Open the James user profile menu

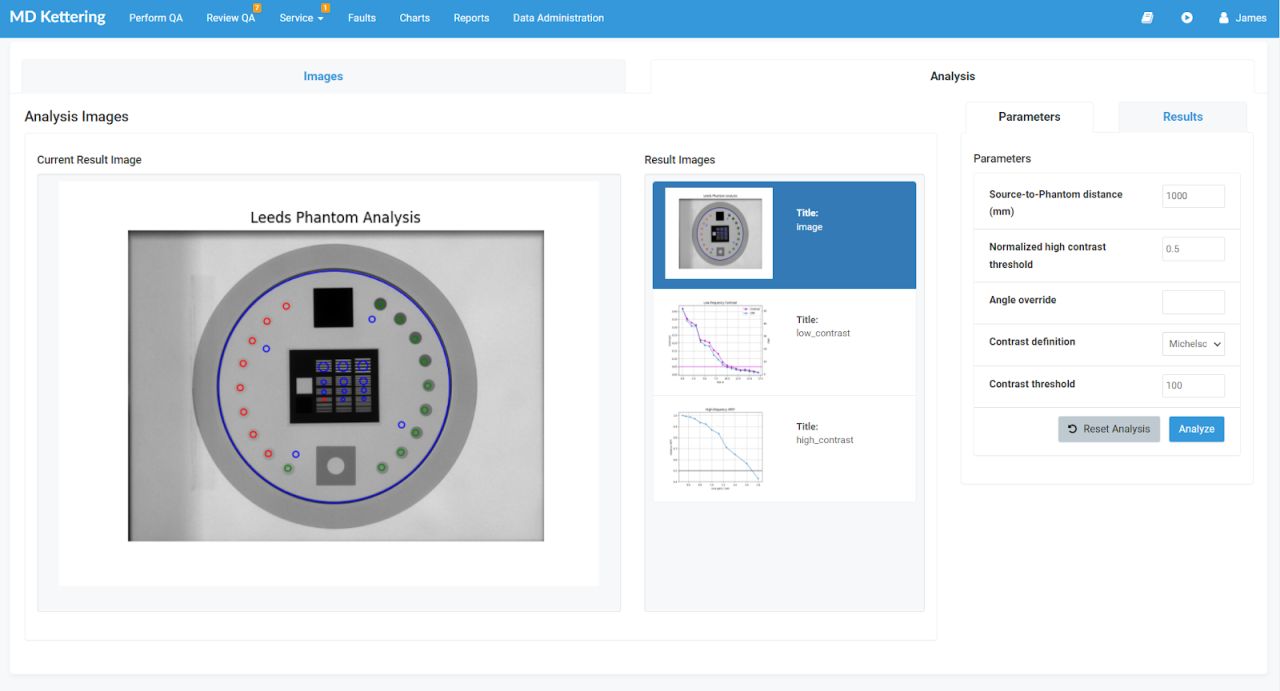[x=1242, y=18]
